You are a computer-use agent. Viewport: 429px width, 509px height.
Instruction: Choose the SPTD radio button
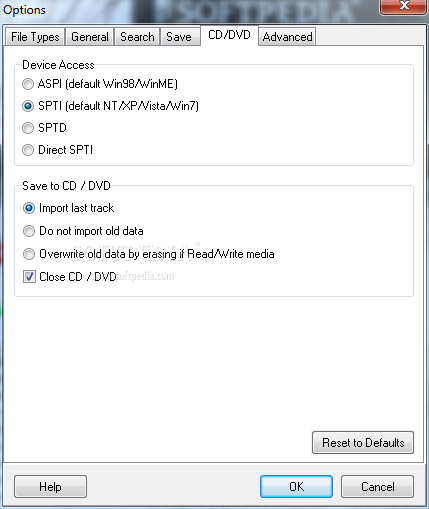28,128
